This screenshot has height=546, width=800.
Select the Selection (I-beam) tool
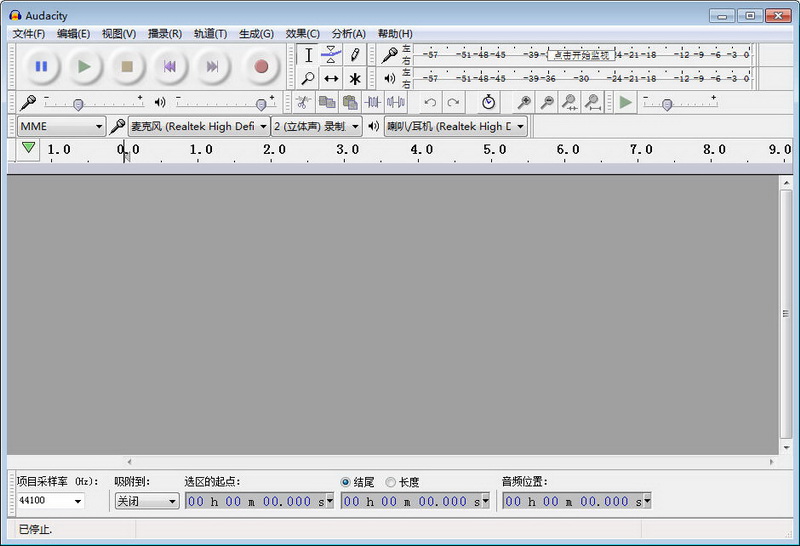click(x=308, y=55)
